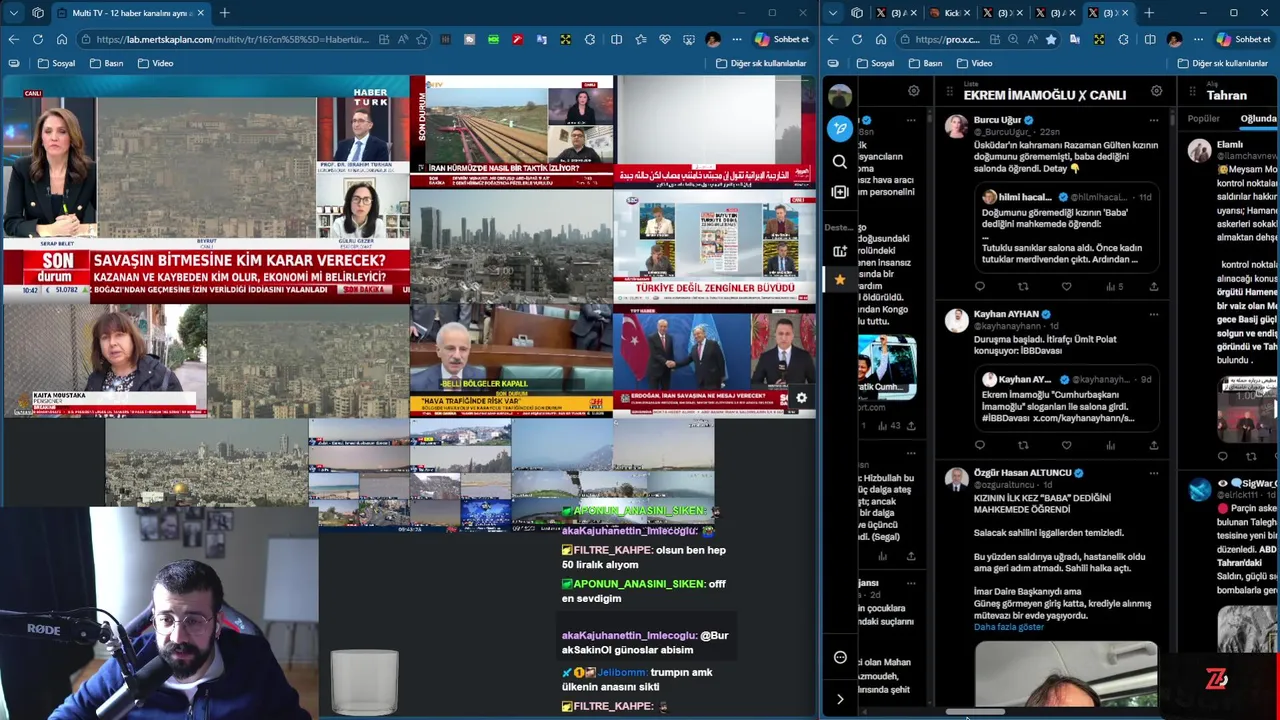Refresh the Multi TV browser page
Screen dimensions: 1280x720
(x=37, y=39)
